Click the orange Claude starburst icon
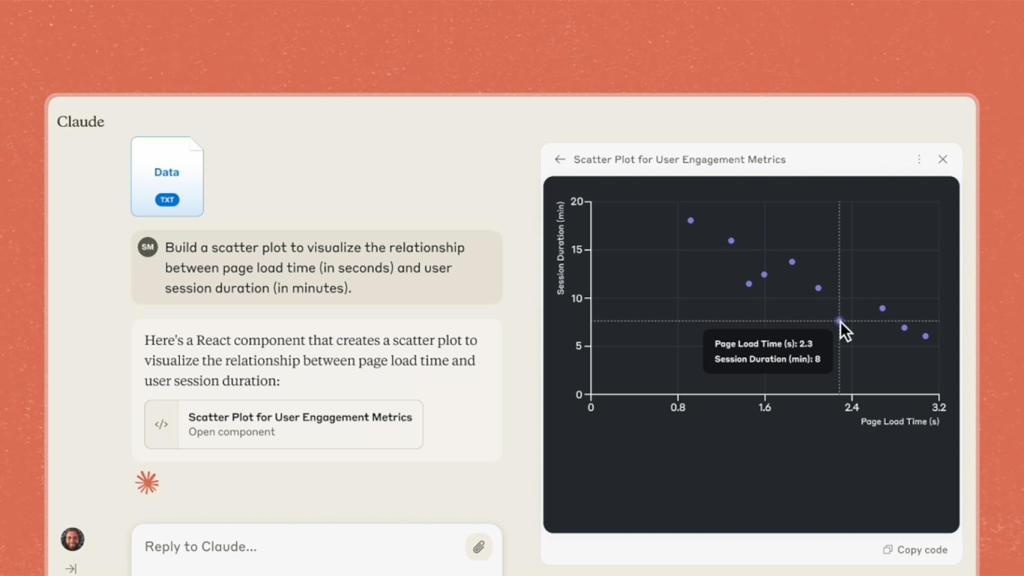 pyautogui.click(x=147, y=483)
